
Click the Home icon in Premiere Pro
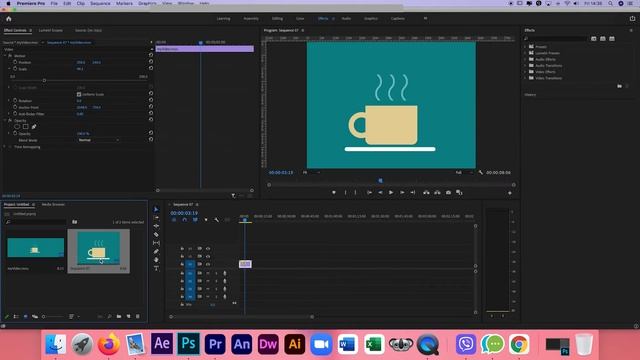click(9, 19)
